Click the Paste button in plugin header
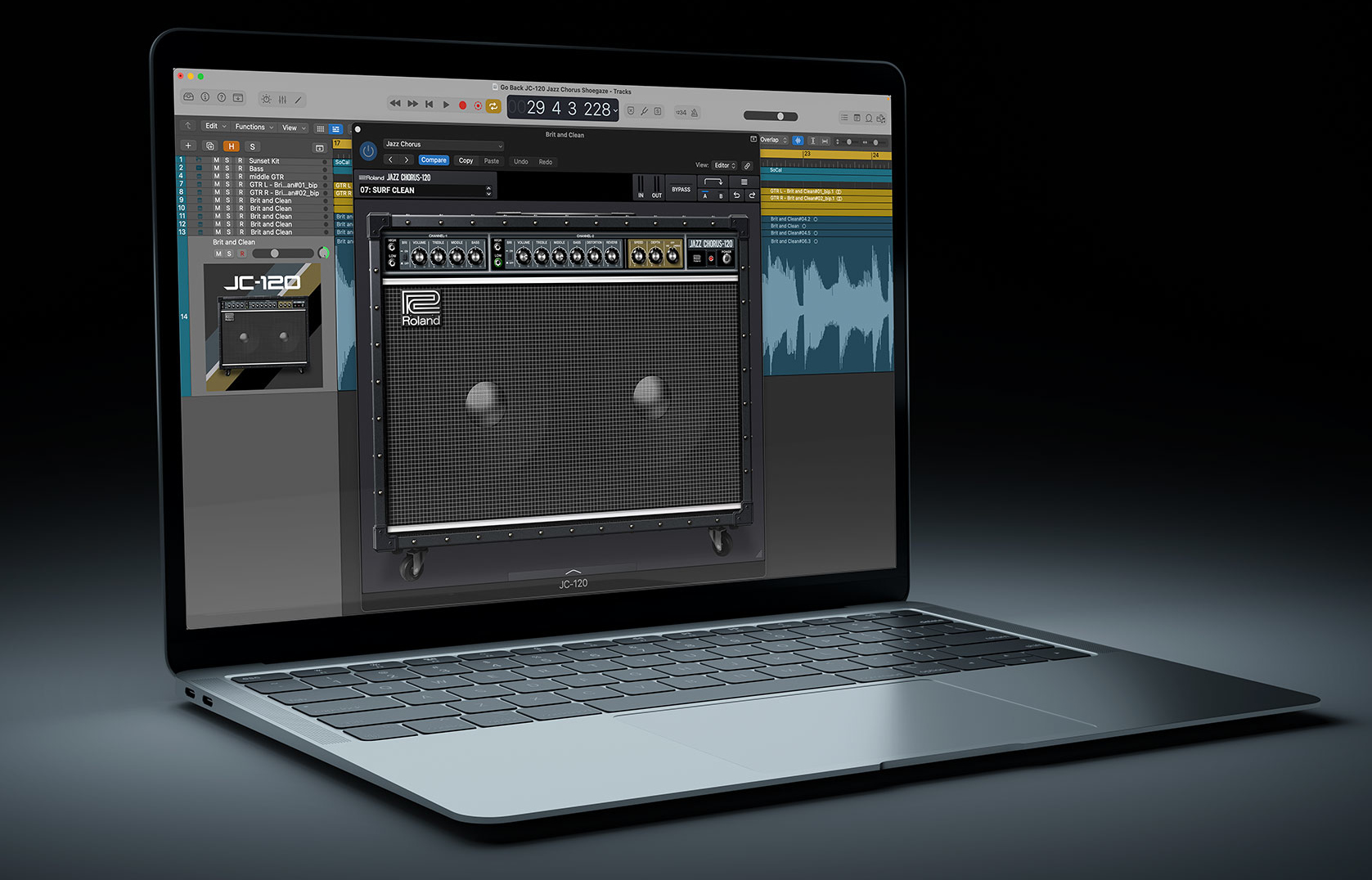This screenshot has width=1372, height=880. 491,161
